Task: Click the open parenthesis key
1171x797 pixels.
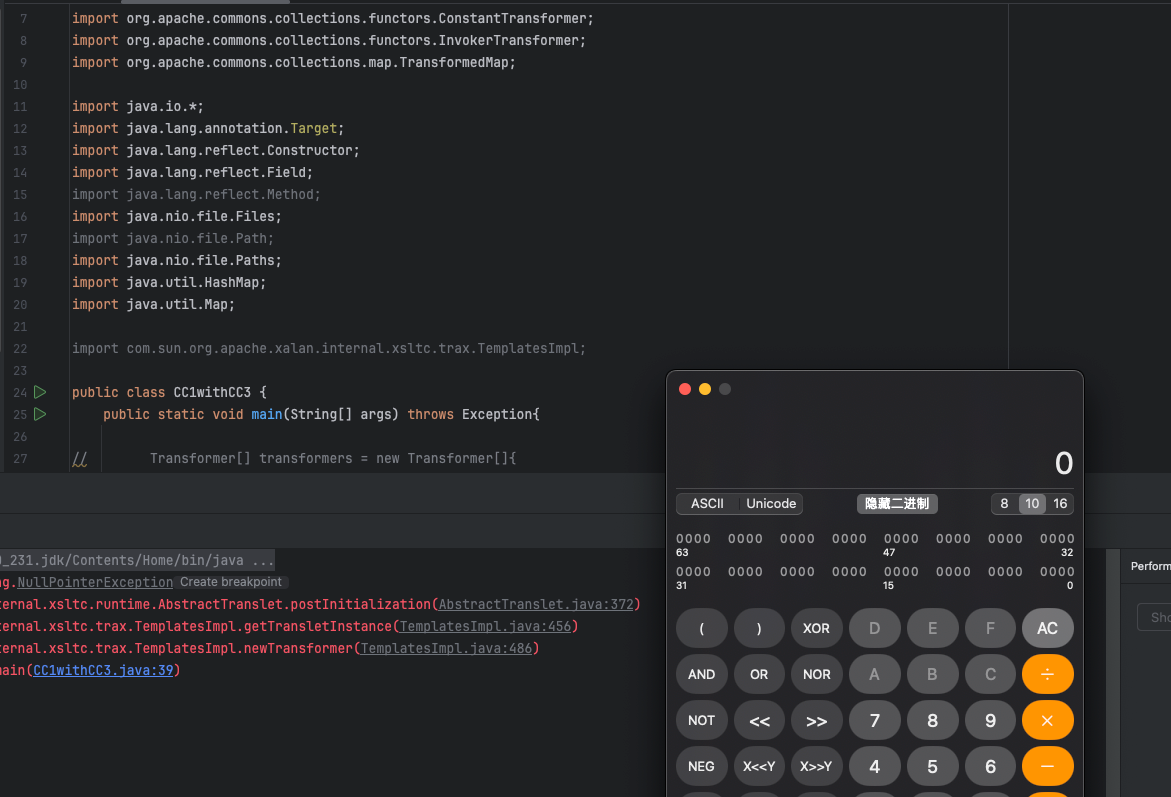Action: (701, 628)
